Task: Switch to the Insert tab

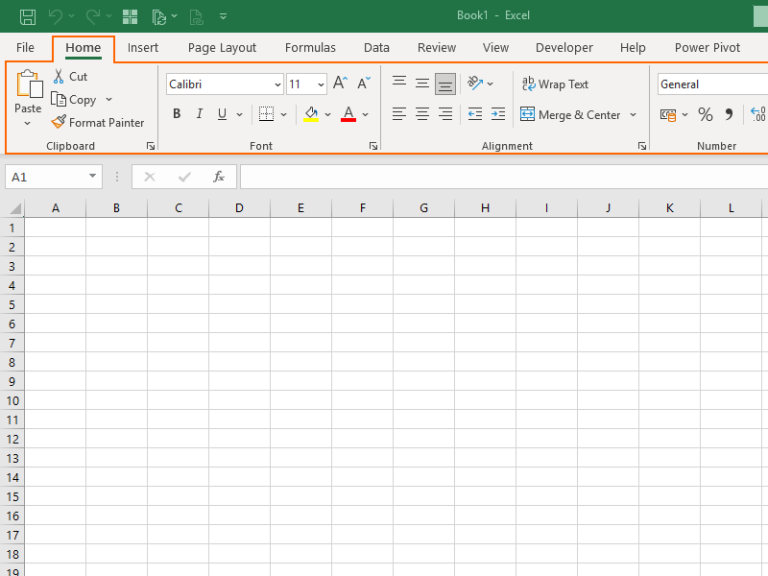Action: click(143, 48)
